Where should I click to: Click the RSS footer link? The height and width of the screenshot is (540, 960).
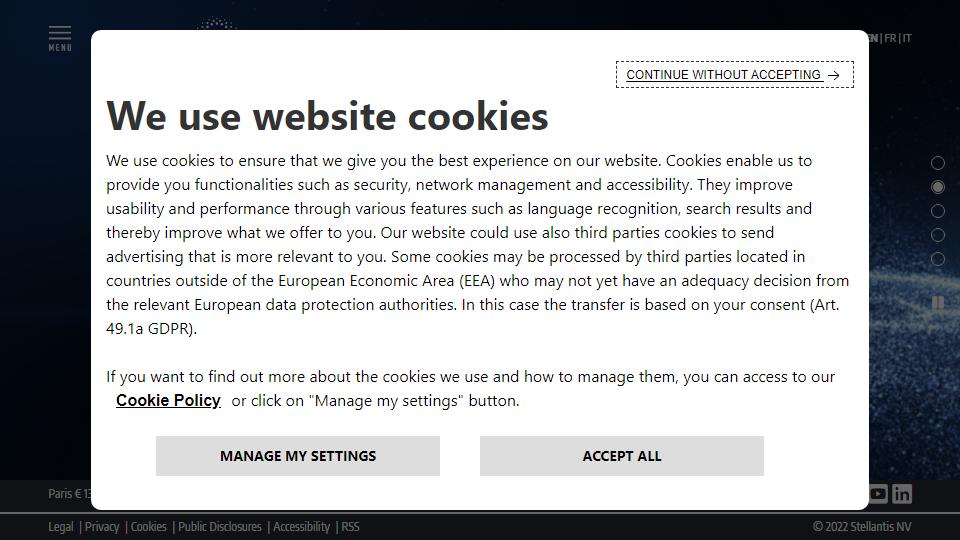[351, 527]
